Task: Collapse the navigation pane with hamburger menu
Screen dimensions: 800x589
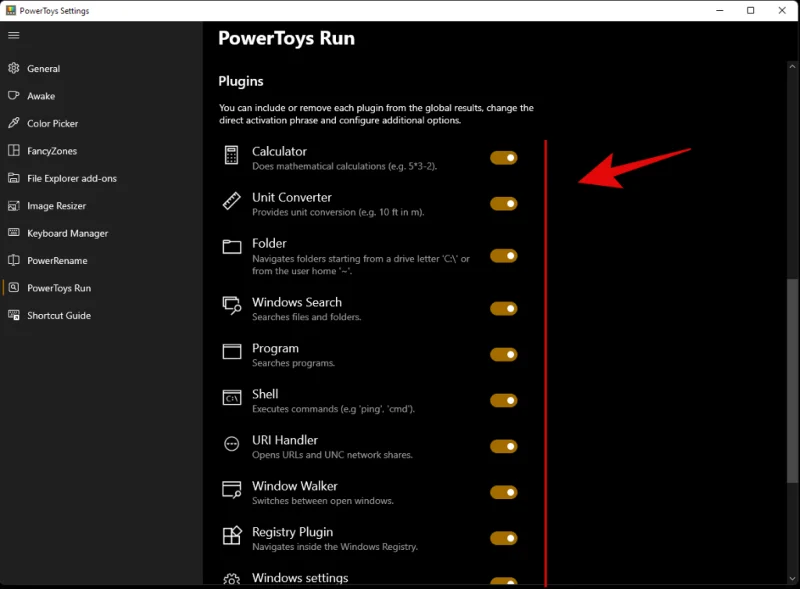Action: coord(13,35)
